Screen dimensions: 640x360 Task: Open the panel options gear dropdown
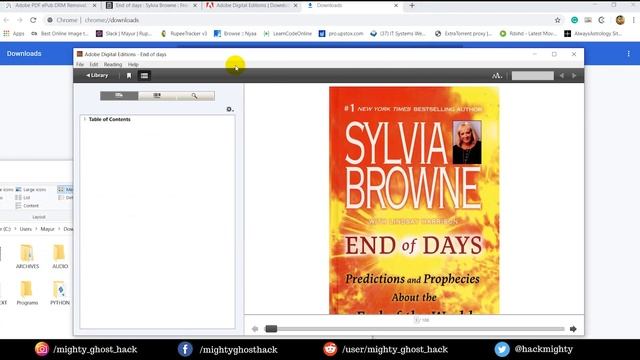(x=230, y=109)
